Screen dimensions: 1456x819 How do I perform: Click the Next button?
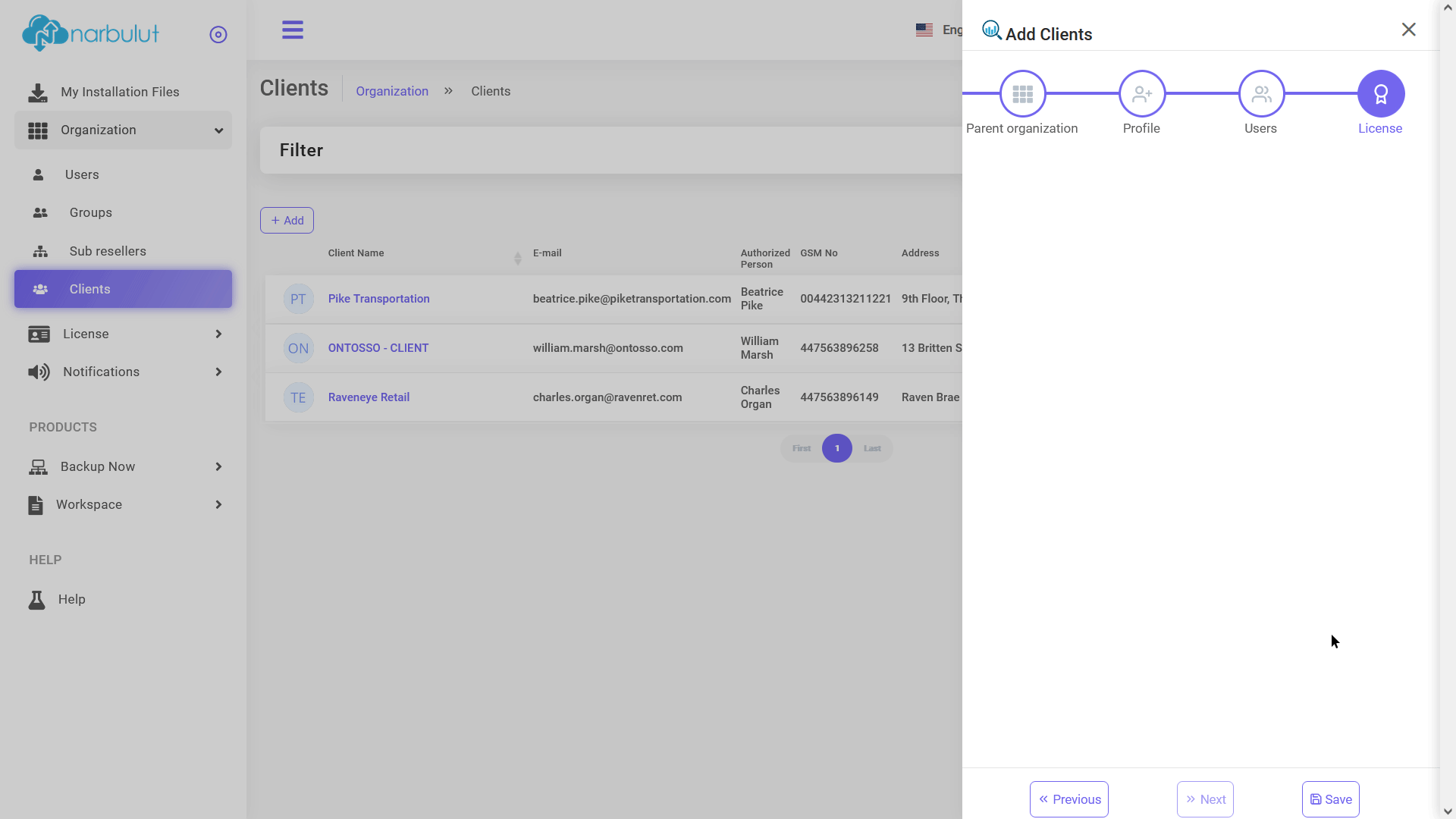[1205, 799]
